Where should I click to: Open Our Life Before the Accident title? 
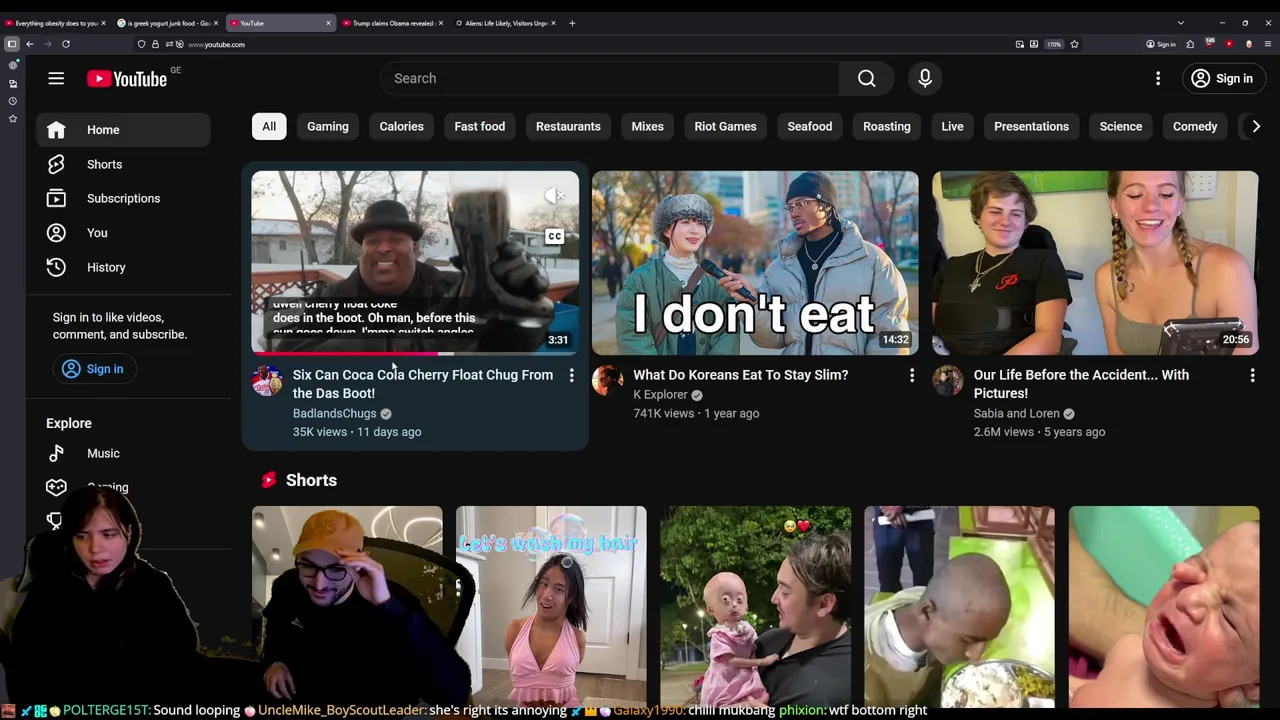click(x=1081, y=384)
